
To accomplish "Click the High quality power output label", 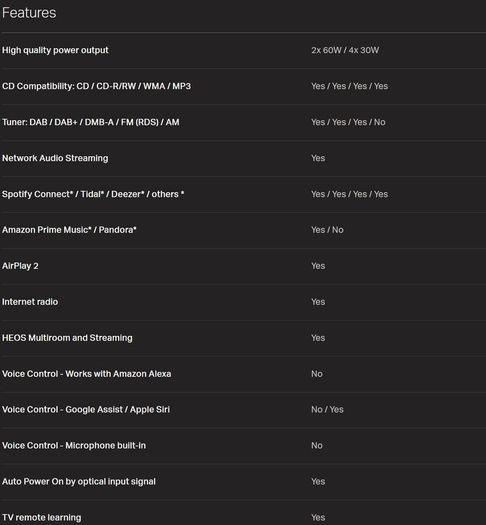I will tap(55, 50).
